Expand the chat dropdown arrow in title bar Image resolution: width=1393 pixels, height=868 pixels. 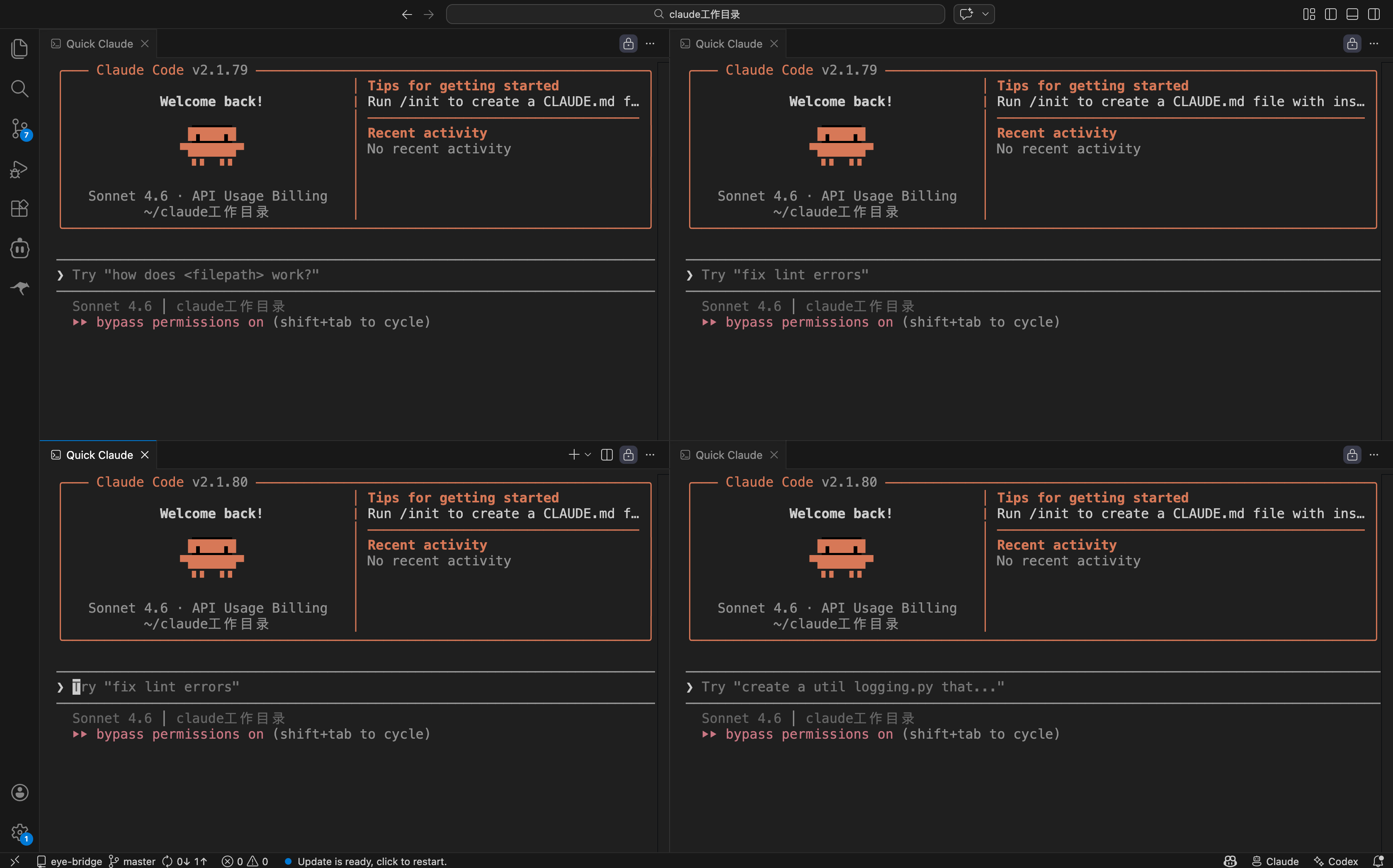(985, 15)
